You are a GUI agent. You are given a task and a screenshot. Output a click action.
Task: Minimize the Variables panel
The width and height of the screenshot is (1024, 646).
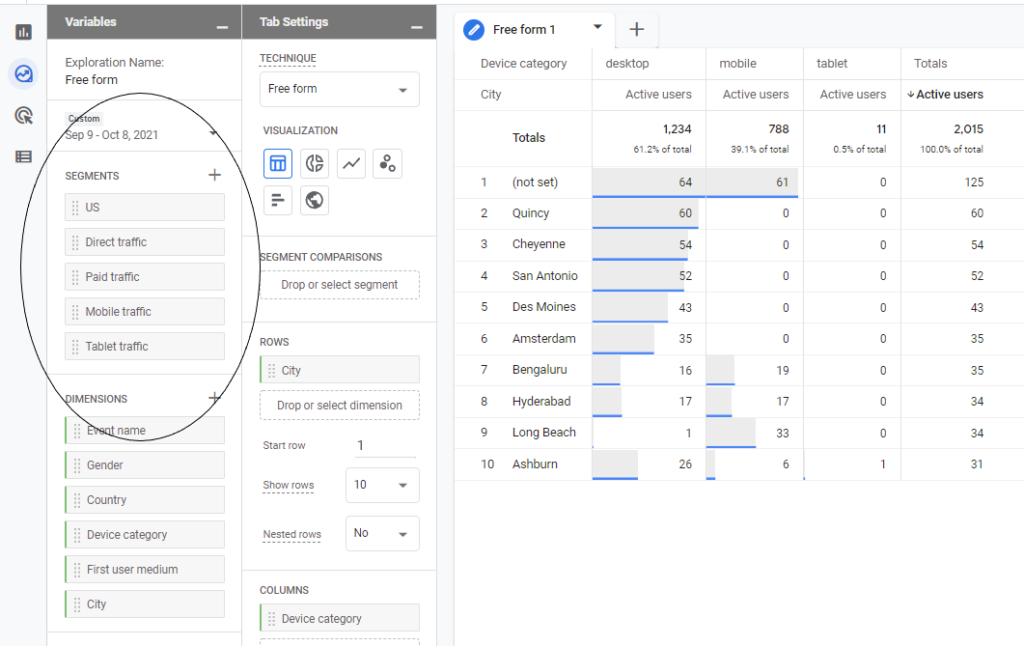coord(221,24)
